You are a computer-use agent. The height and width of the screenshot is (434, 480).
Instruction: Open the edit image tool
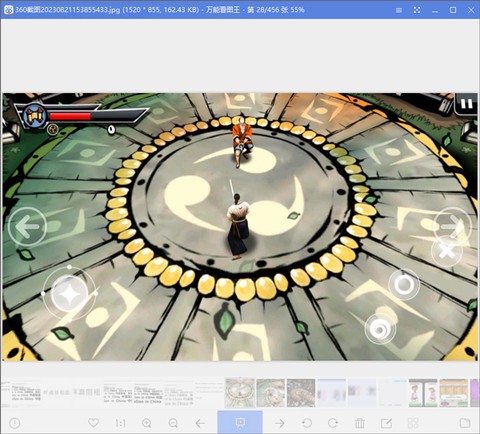[386, 423]
